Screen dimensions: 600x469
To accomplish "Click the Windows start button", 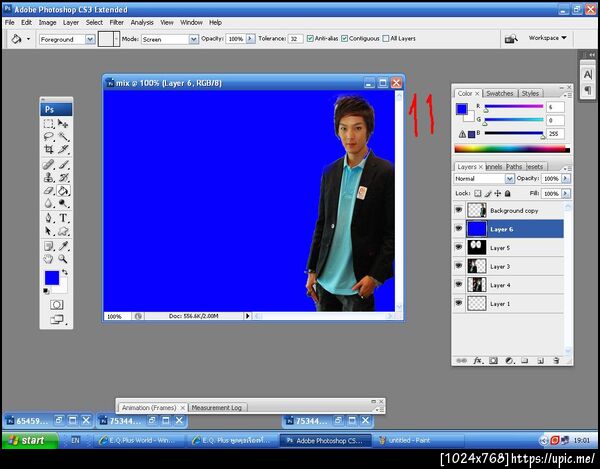I will [x=30, y=440].
